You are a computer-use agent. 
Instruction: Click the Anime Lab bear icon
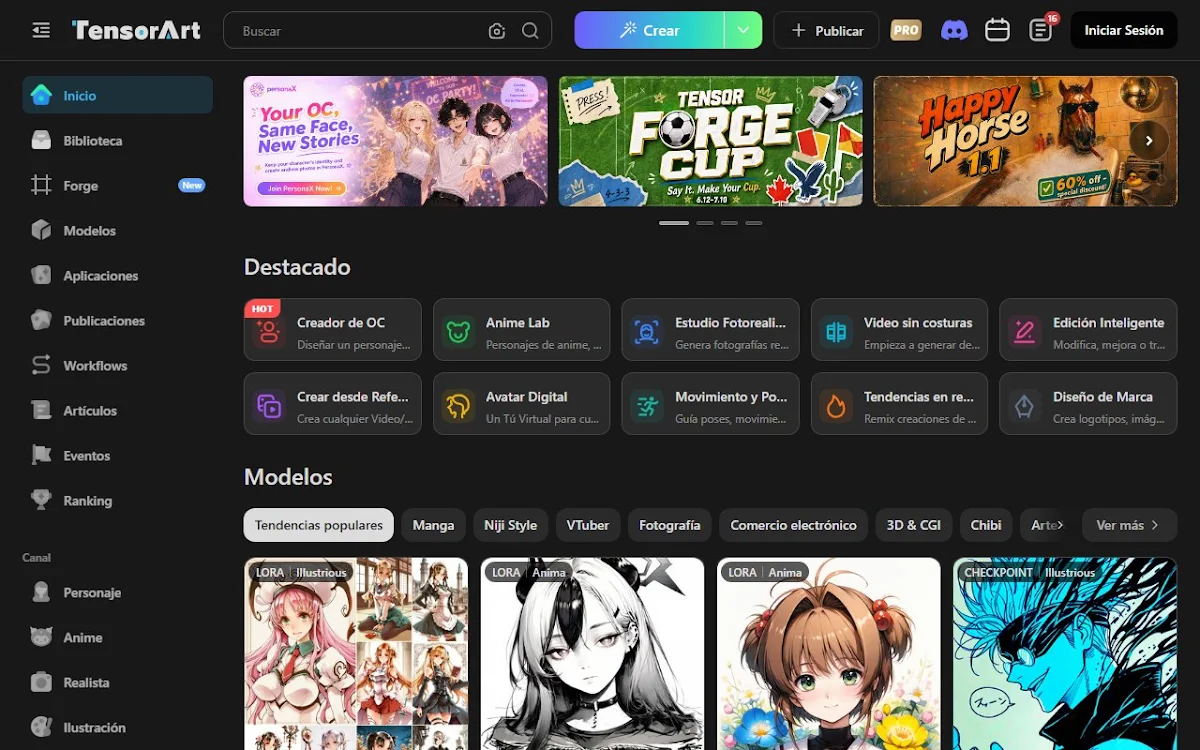[x=458, y=332]
